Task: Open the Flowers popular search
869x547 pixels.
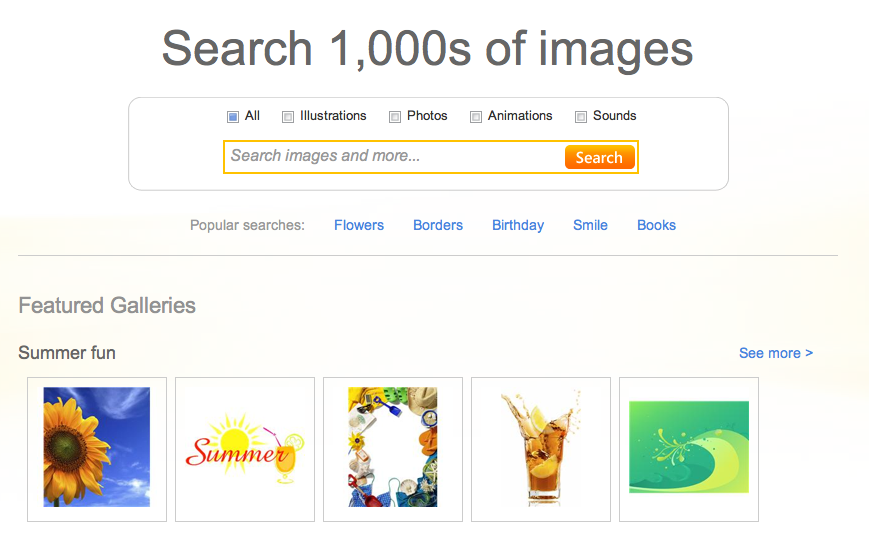Action: click(359, 225)
